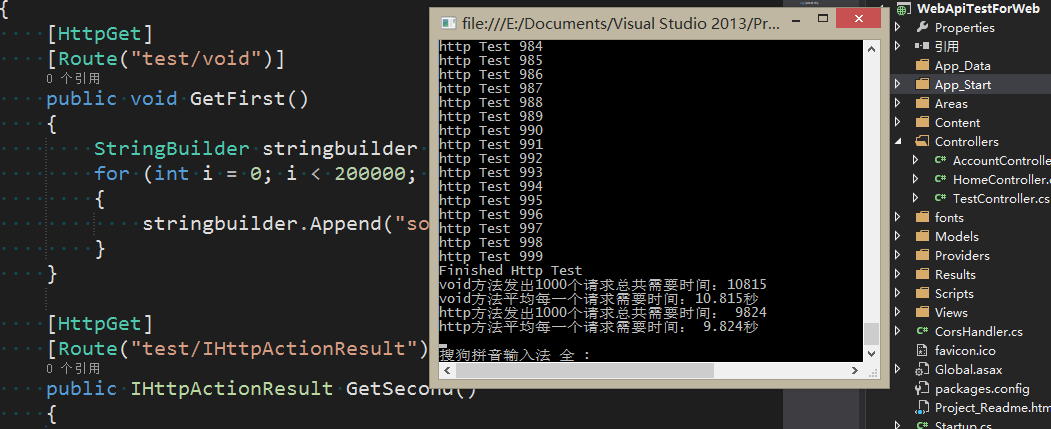Screen dimensions: 1051x429
Task: Click the Project_Readme file icon
Action: coord(922,408)
